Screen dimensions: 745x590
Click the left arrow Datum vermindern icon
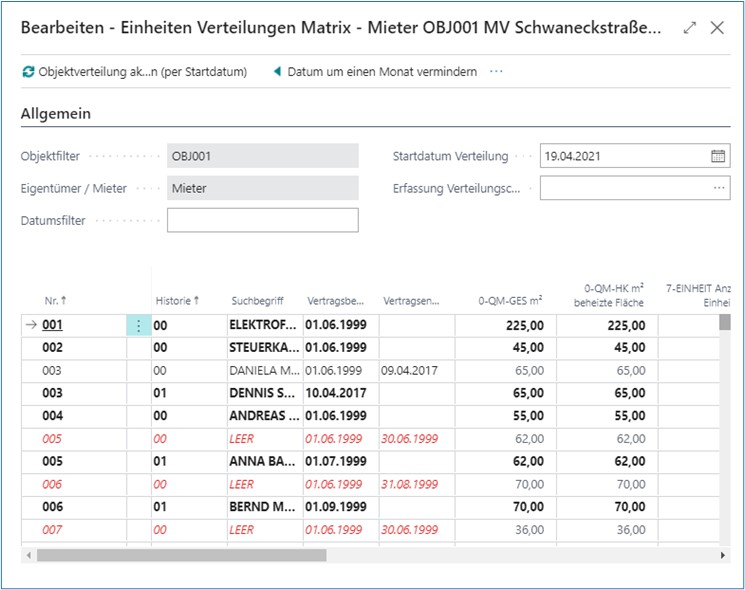click(x=275, y=72)
